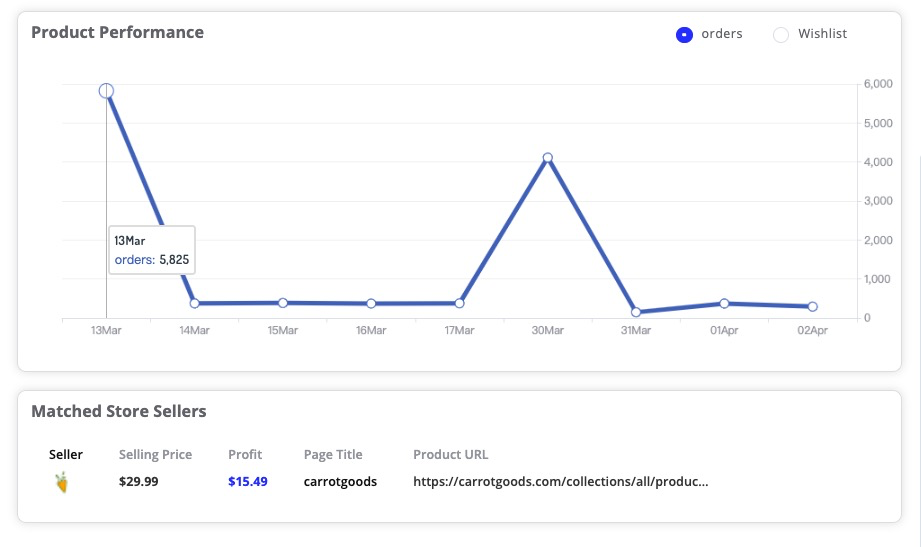Click the 13Mar orders tooltip box
Screen dimensions: 921x547
(x=152, y=250)
